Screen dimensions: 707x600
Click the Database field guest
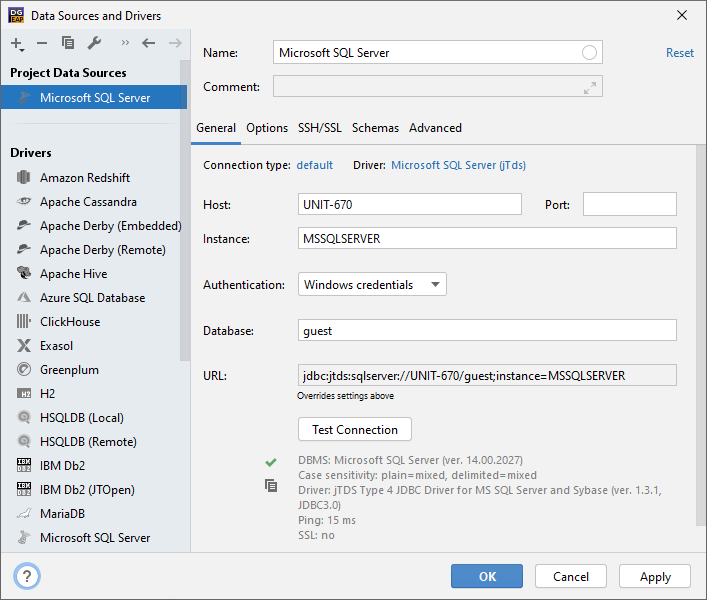[x=487, y=330]
